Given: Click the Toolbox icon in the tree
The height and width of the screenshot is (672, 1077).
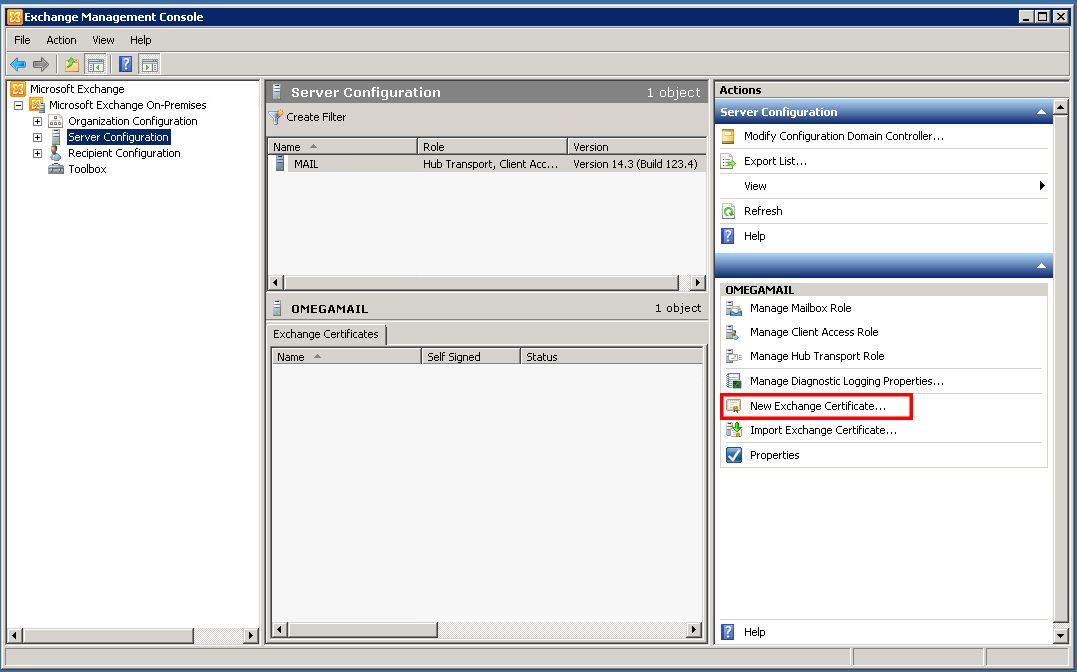Looking at the screenshot, I should (x=56, y=169).
